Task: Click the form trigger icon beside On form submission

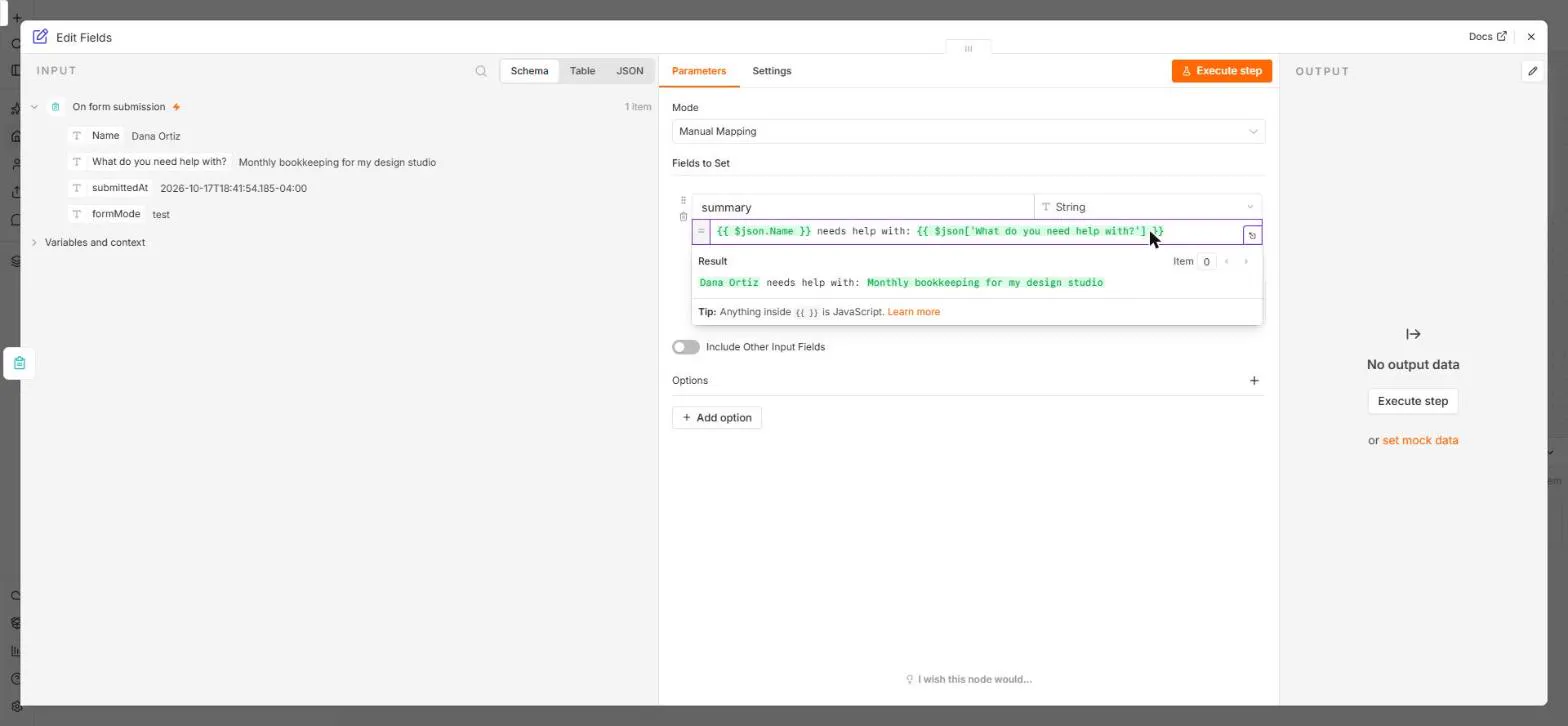Action: [x=55, y=107]
